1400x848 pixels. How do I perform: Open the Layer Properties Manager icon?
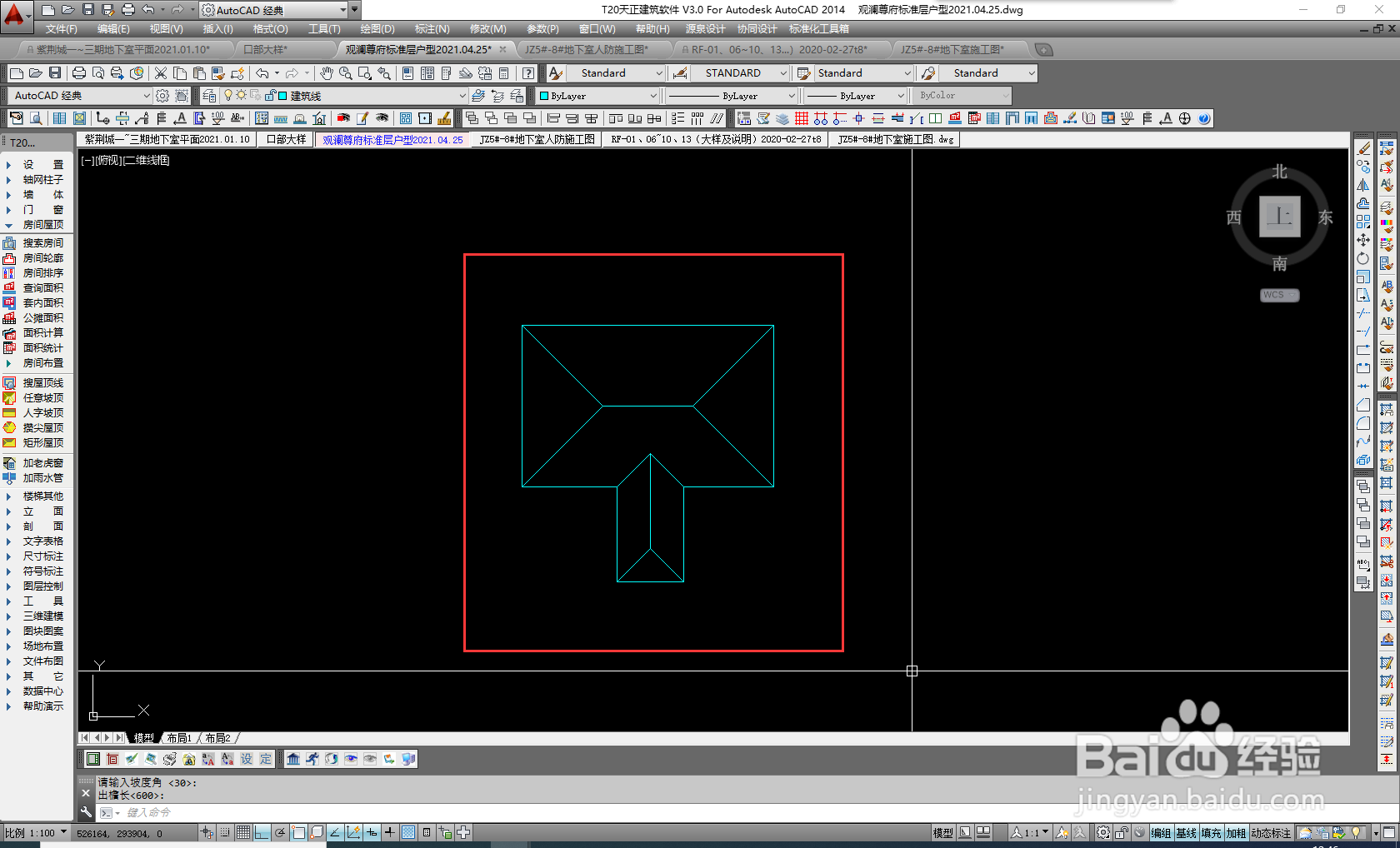click(209, 96)
